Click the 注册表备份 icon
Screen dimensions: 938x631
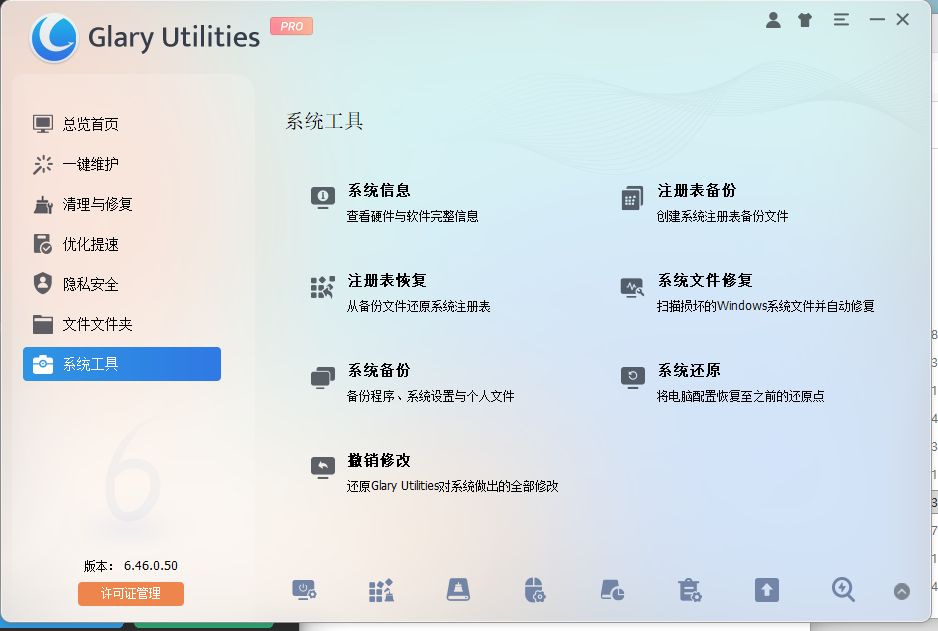point(632,198)
